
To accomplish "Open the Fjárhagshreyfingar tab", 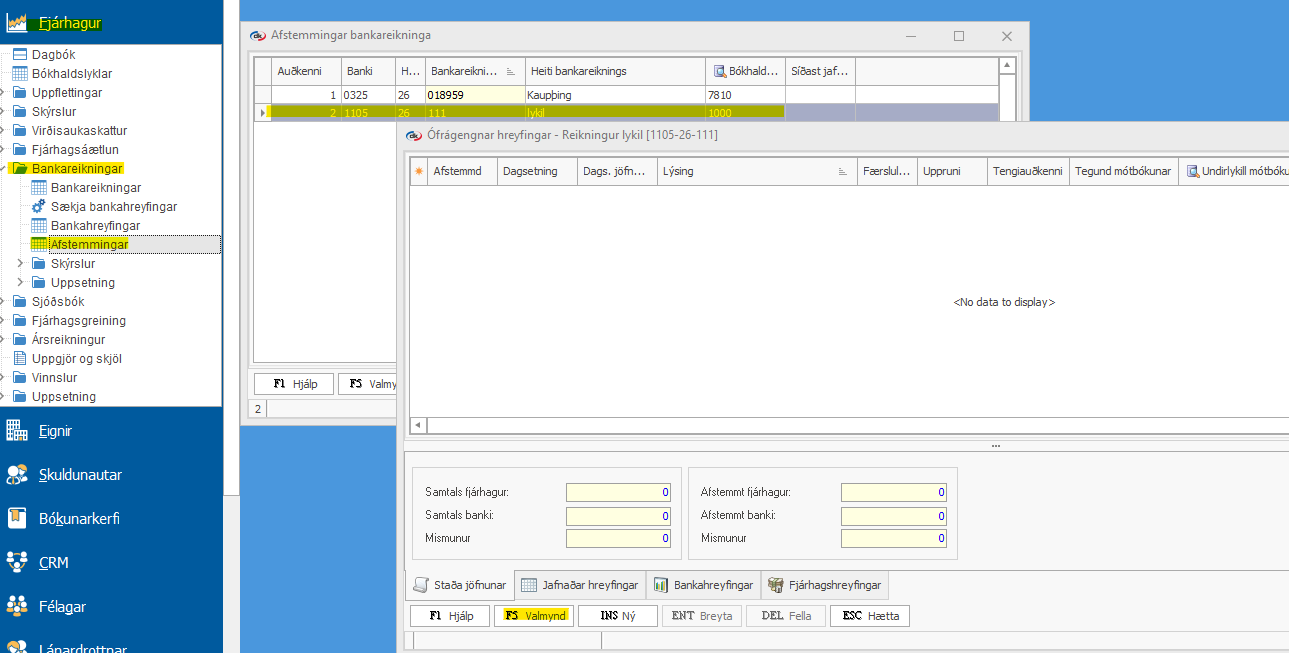I will tap(825, 585).
